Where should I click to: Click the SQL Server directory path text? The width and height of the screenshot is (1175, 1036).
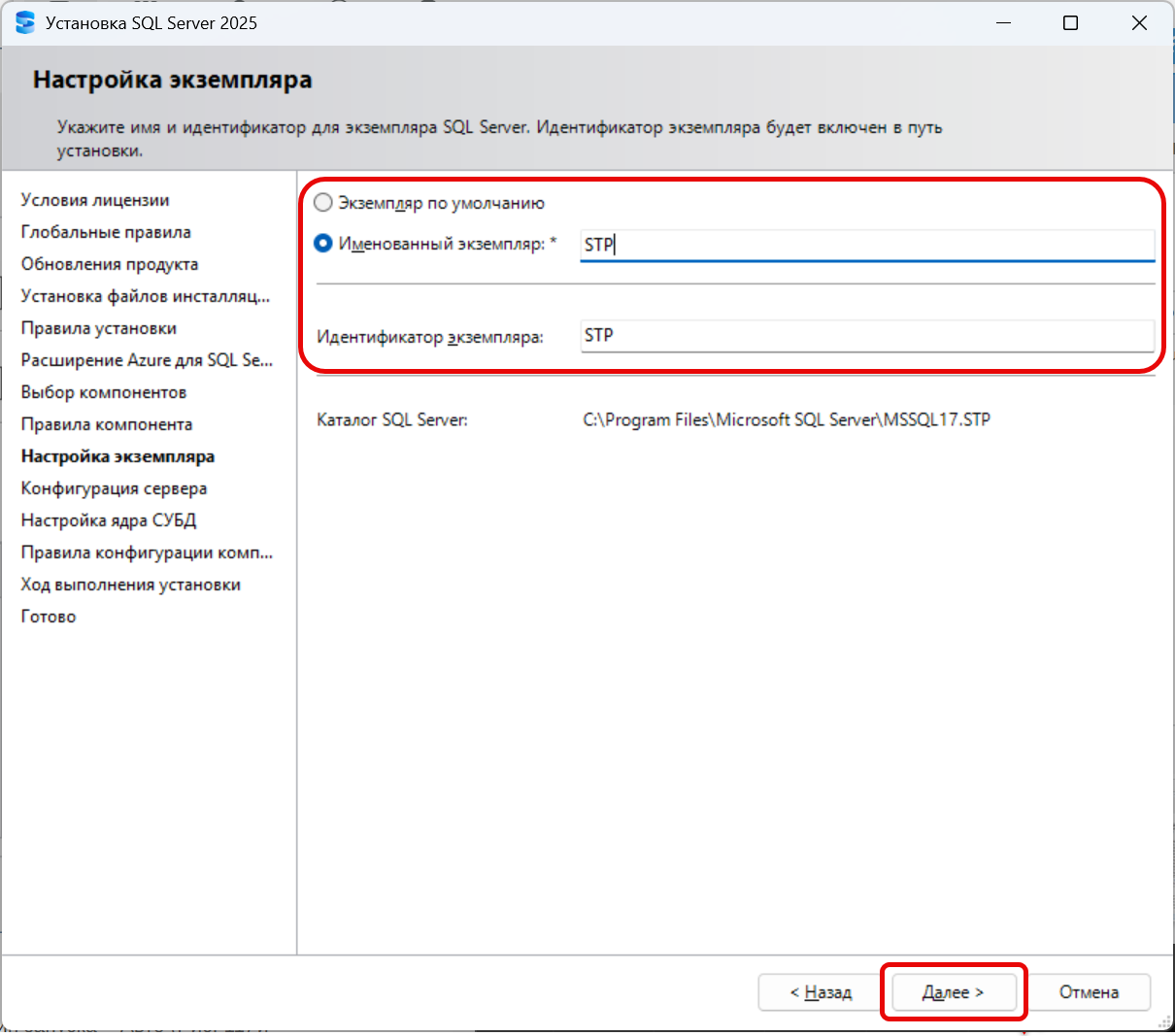[787, 420]
